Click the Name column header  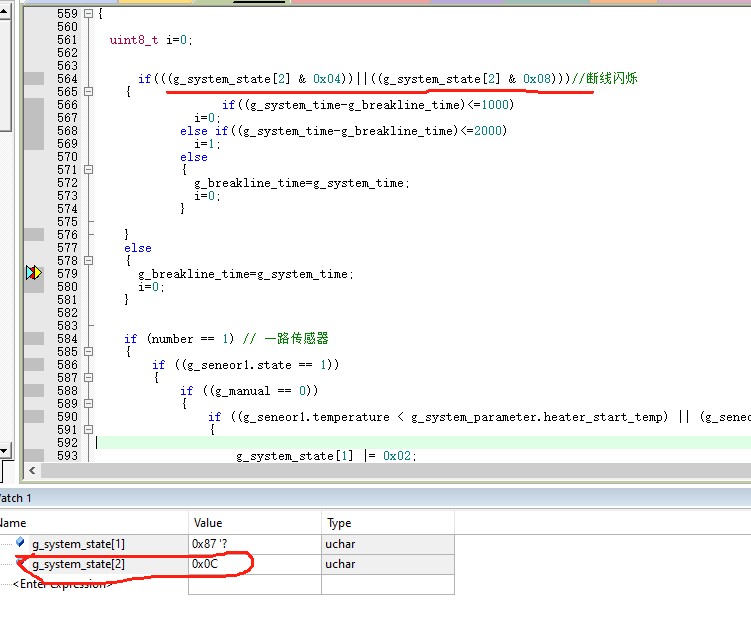94,523
